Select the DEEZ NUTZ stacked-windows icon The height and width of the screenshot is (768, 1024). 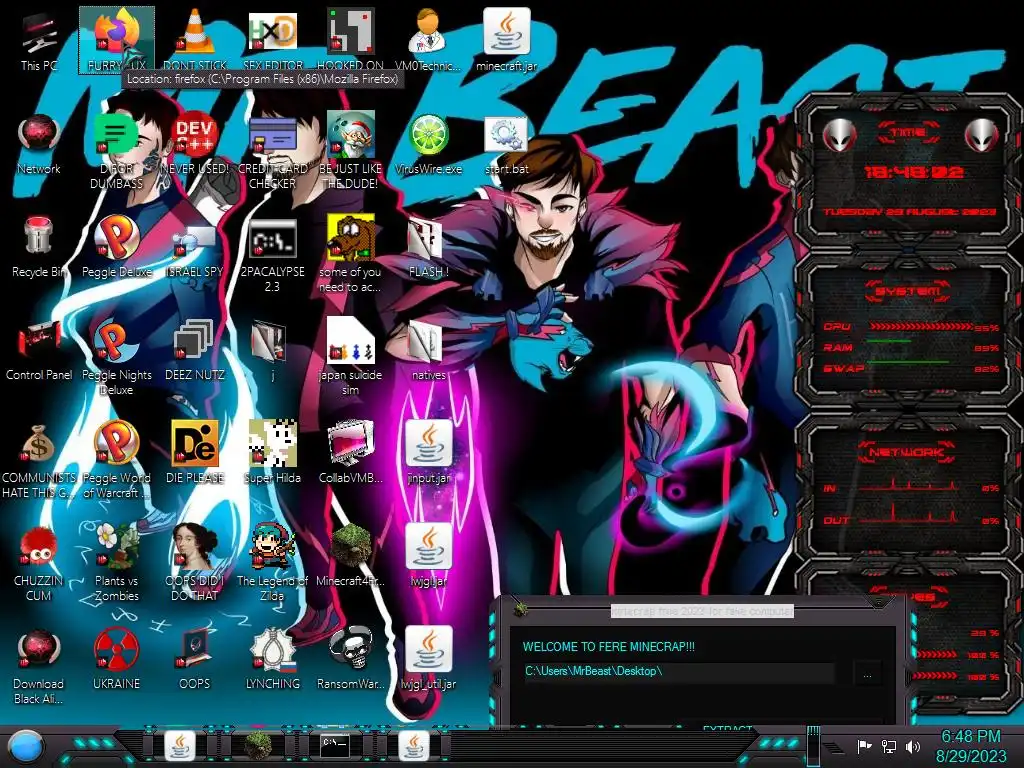coord(195,350)
